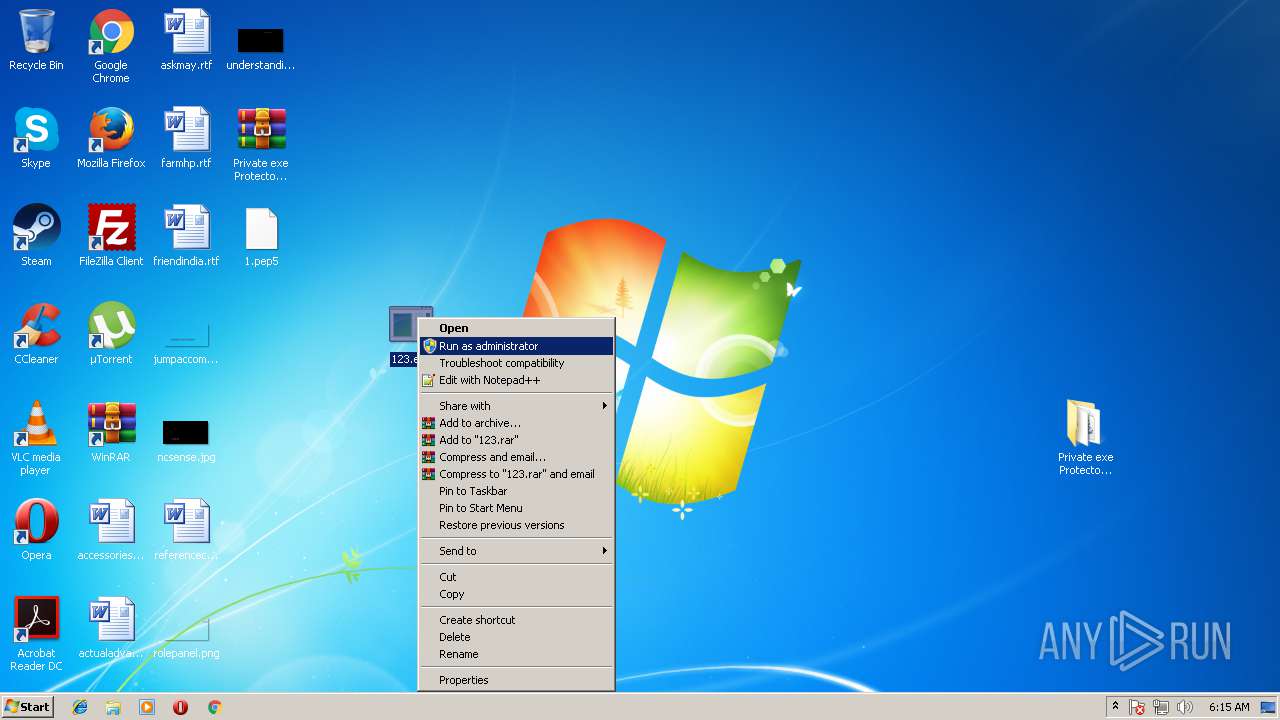Select the rolepanel.png image file
1280x720 pixels.
tap(186, 636)
